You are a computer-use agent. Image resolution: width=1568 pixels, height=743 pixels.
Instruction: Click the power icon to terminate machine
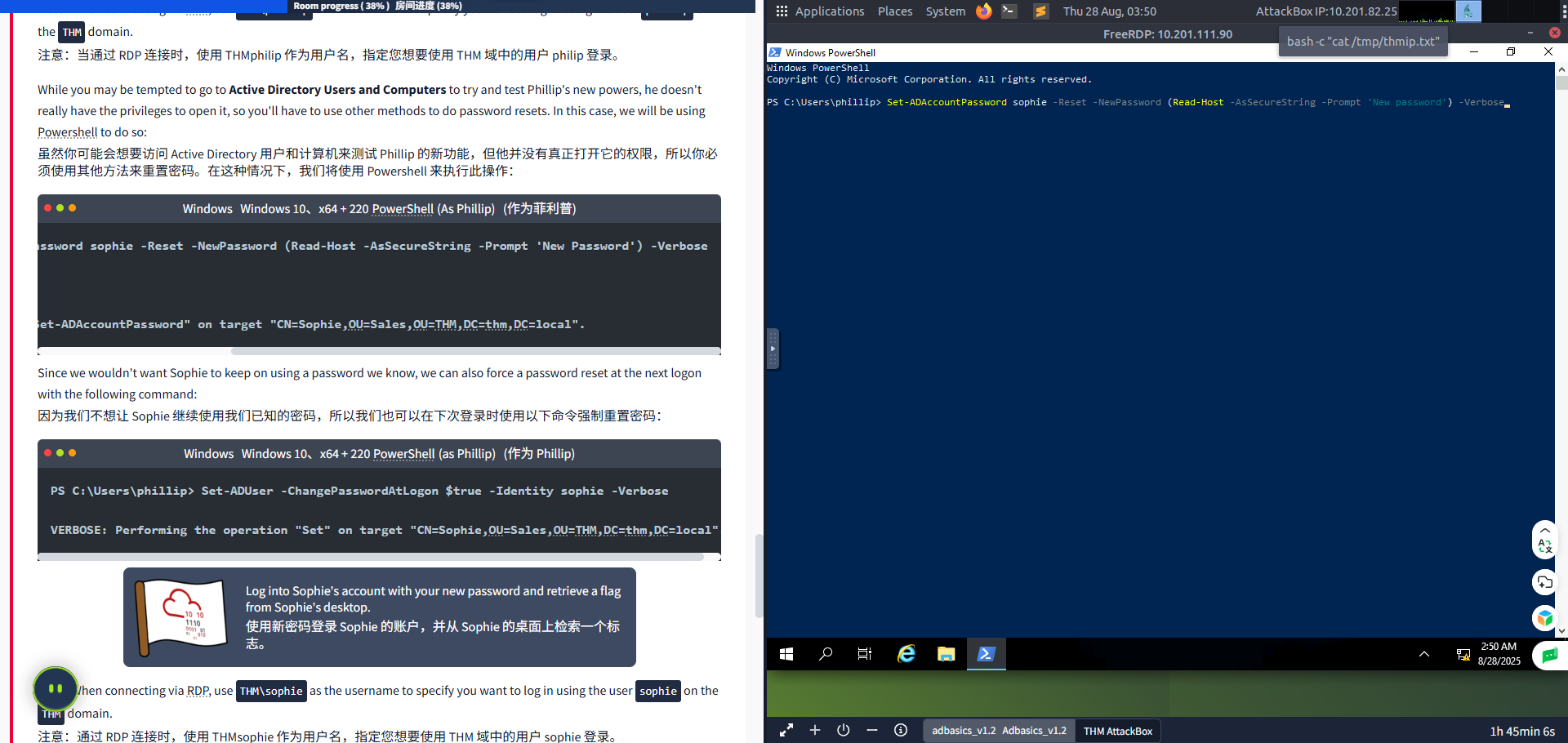click(844, 730)
